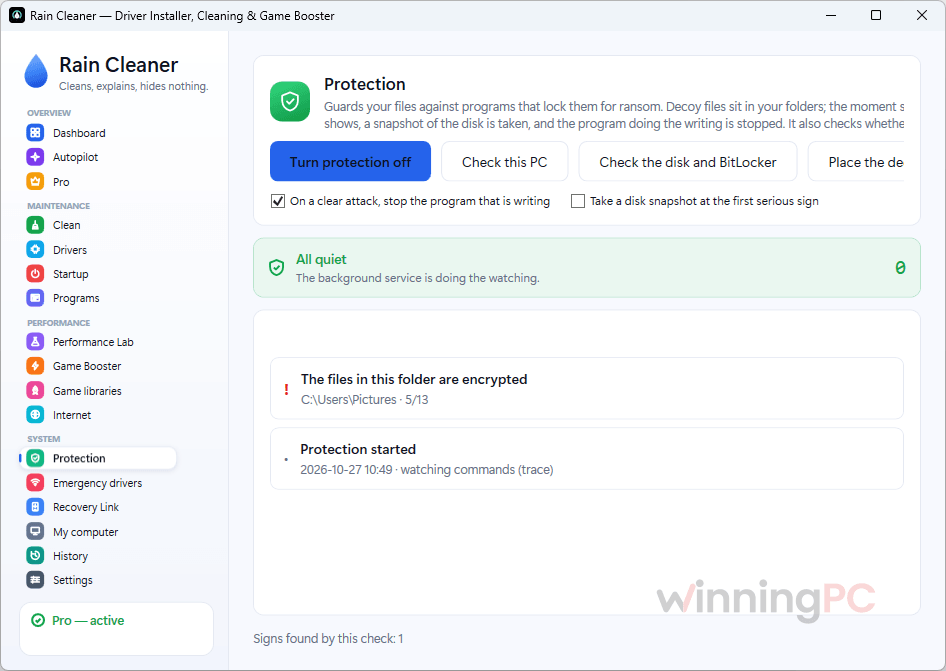Turn protection off
Viewport: 946px width, 671px height.
coord(350,162)
